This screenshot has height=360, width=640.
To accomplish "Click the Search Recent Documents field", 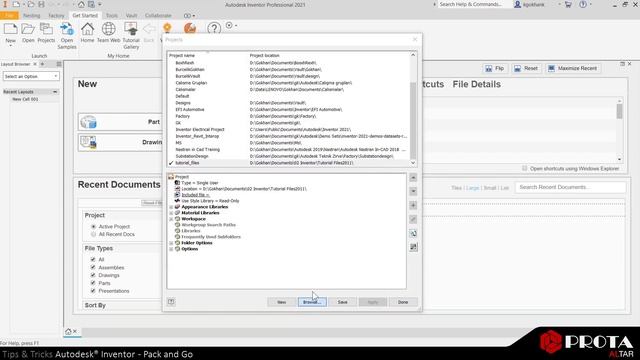I will (570, 187).
